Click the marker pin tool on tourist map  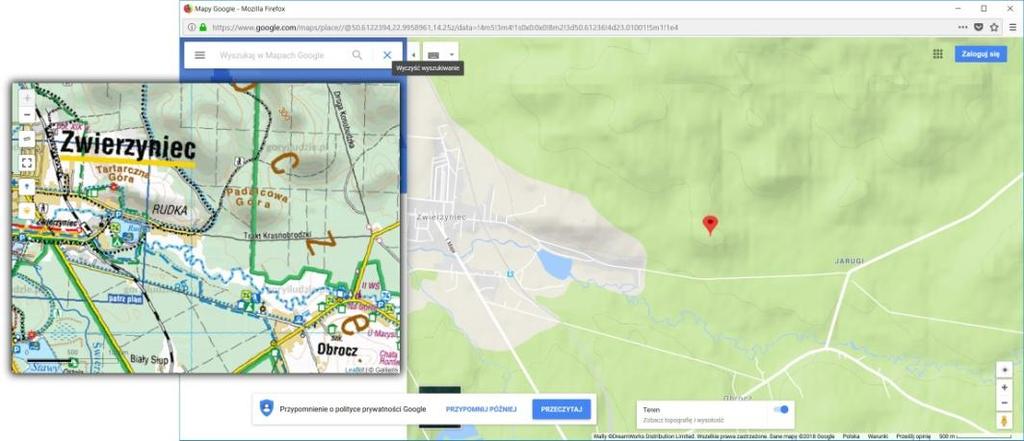[x=27, y=187]
